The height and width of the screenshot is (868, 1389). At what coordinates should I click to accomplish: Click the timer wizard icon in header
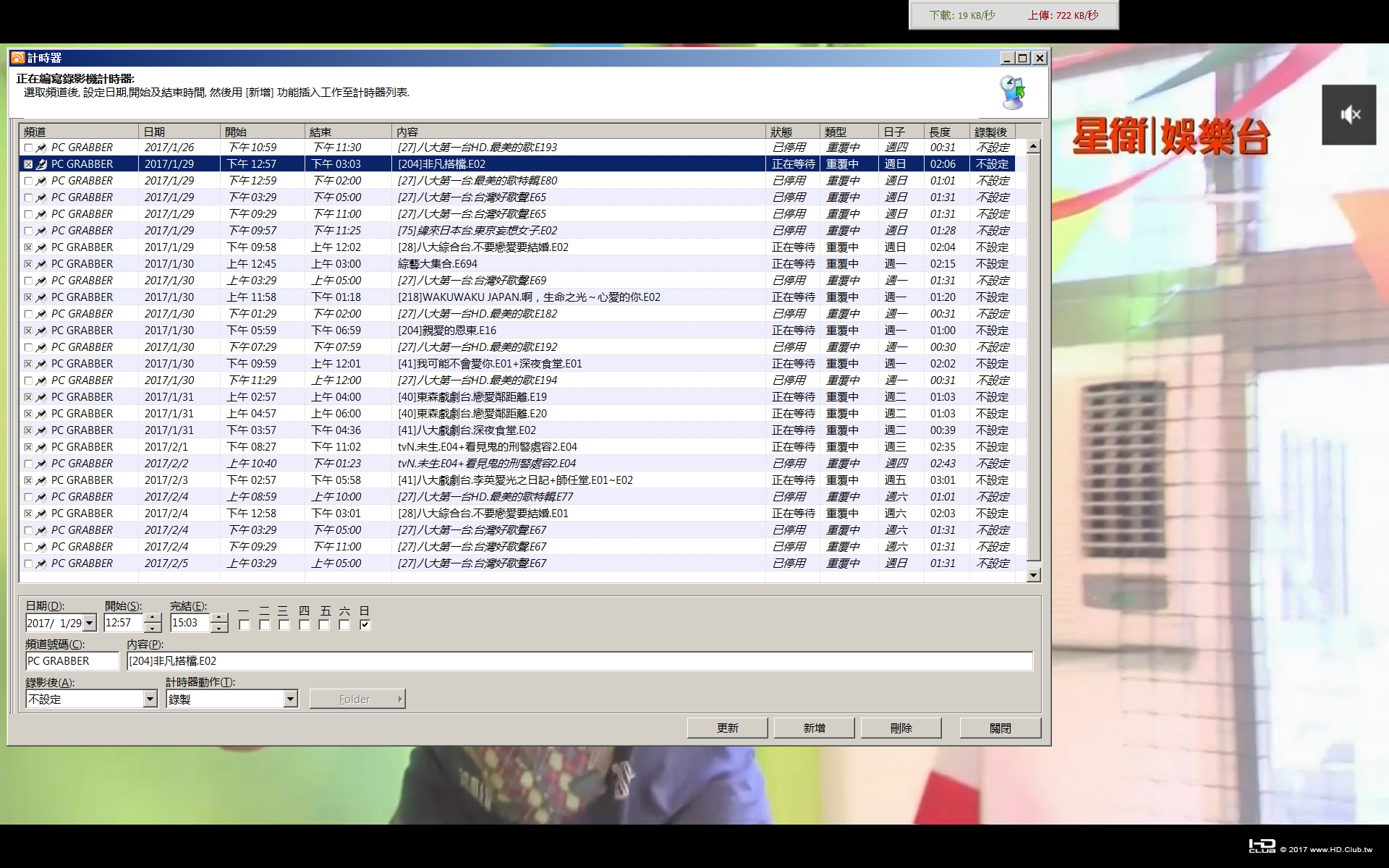pos(1013,92)
